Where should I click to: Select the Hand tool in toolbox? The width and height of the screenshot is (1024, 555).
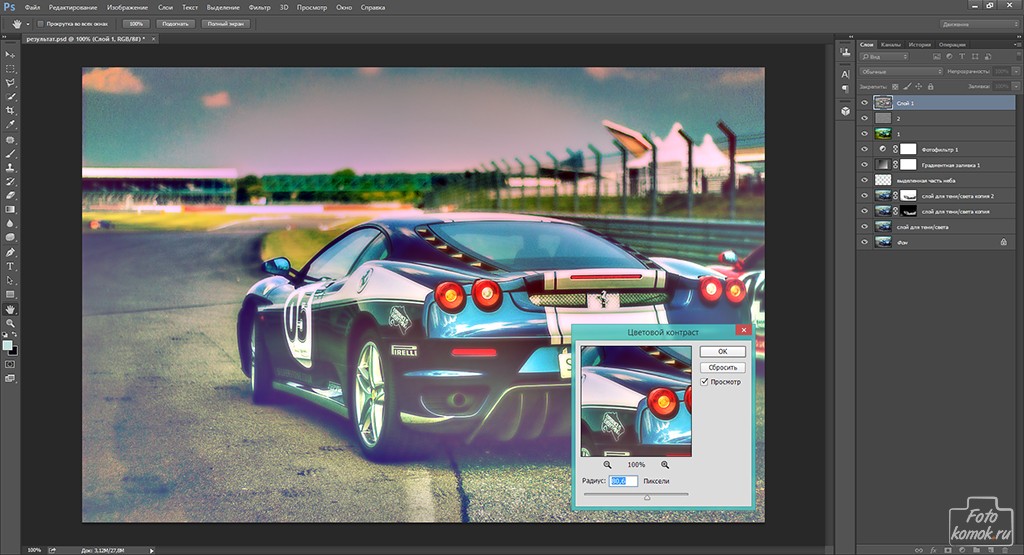pyautogui.click(x=10, y=309)
